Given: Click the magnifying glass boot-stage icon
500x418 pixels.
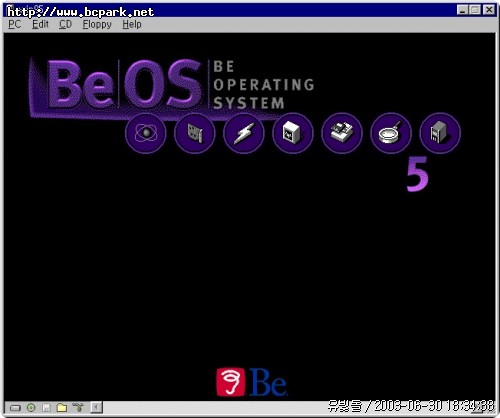Looking at the screenshot, I should point(391,133).
